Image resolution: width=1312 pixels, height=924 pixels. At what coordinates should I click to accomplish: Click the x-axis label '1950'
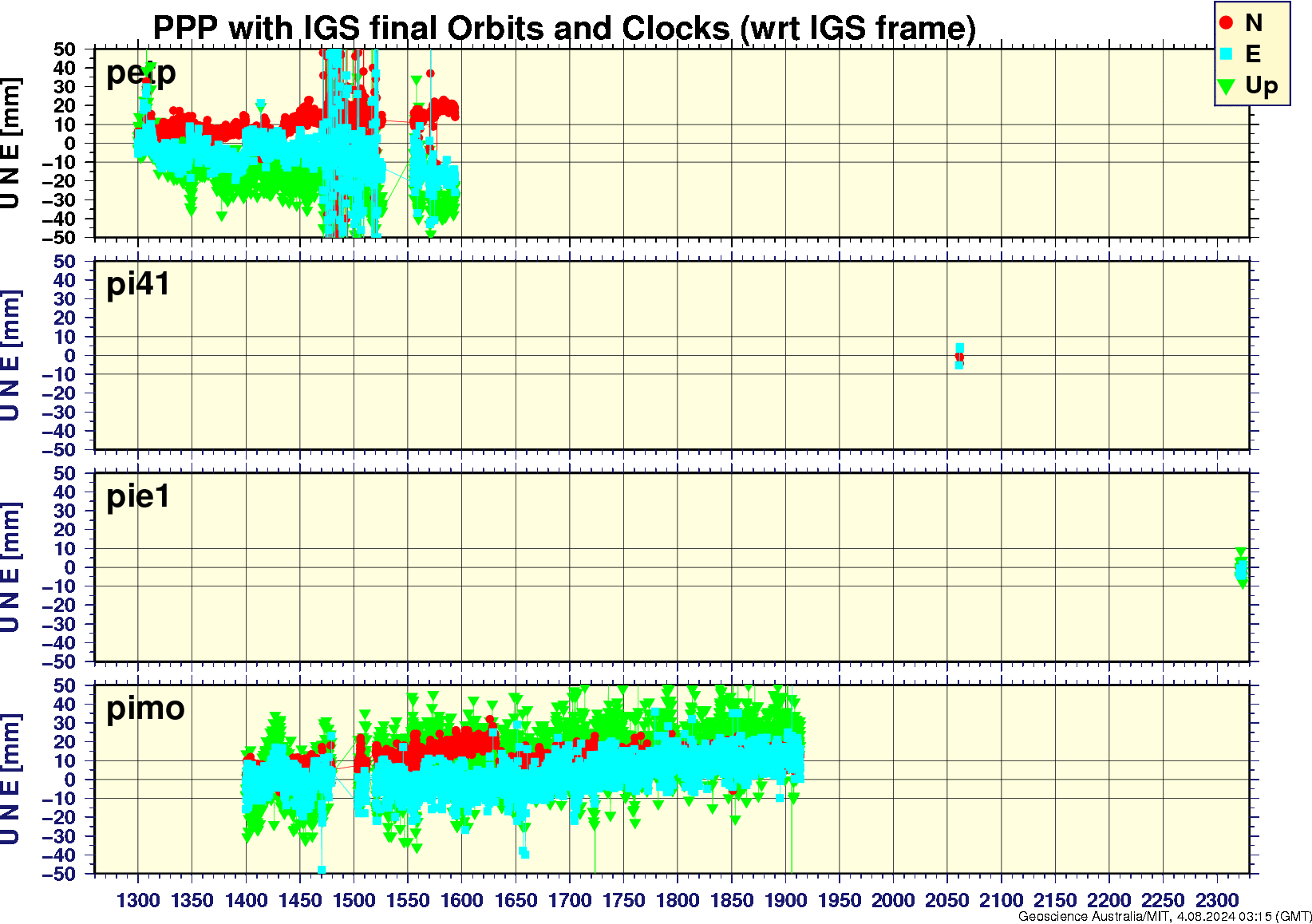coord(840,901)
